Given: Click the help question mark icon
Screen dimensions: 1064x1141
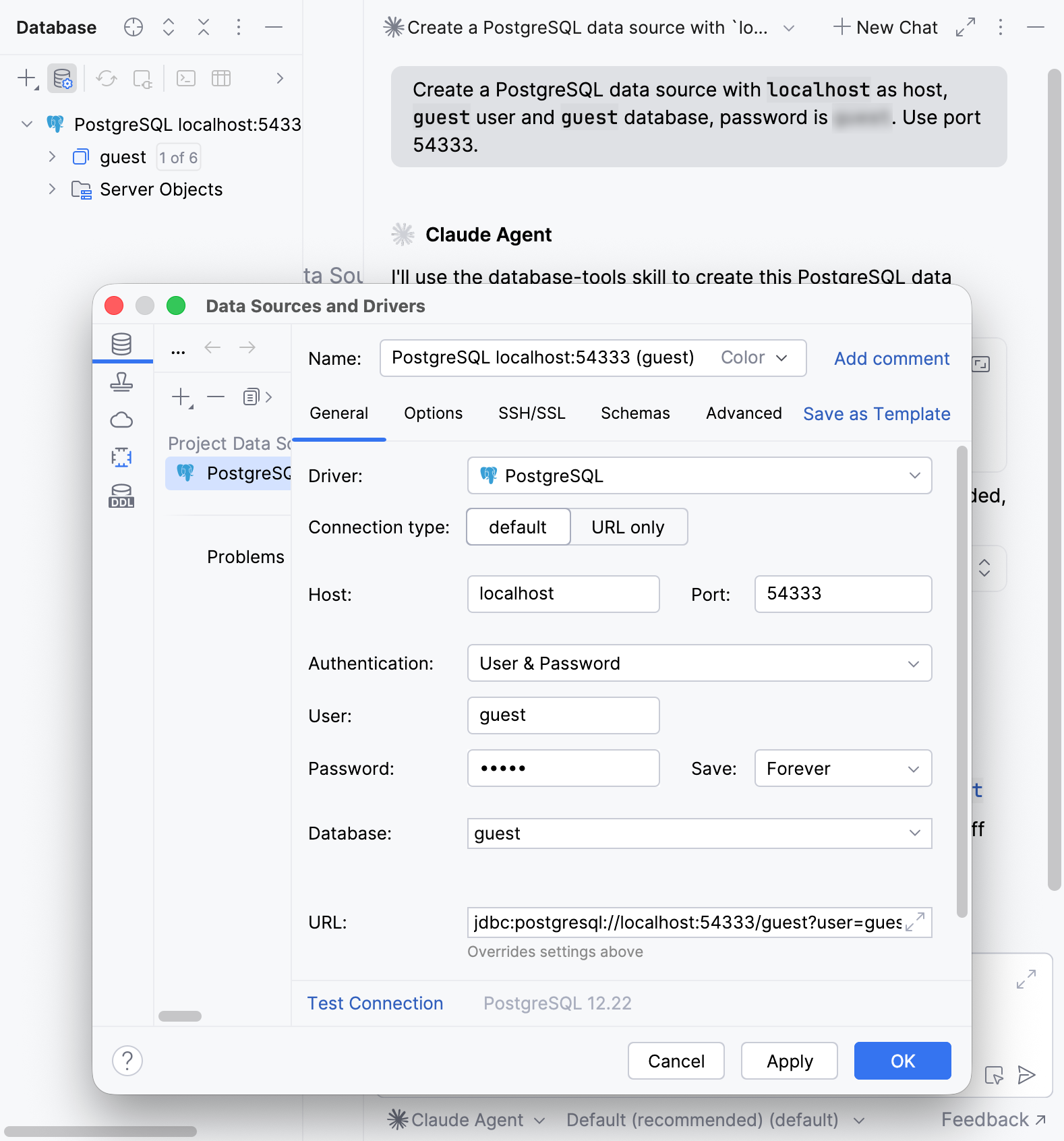Looking at the screenshot, I should 127,1061.
